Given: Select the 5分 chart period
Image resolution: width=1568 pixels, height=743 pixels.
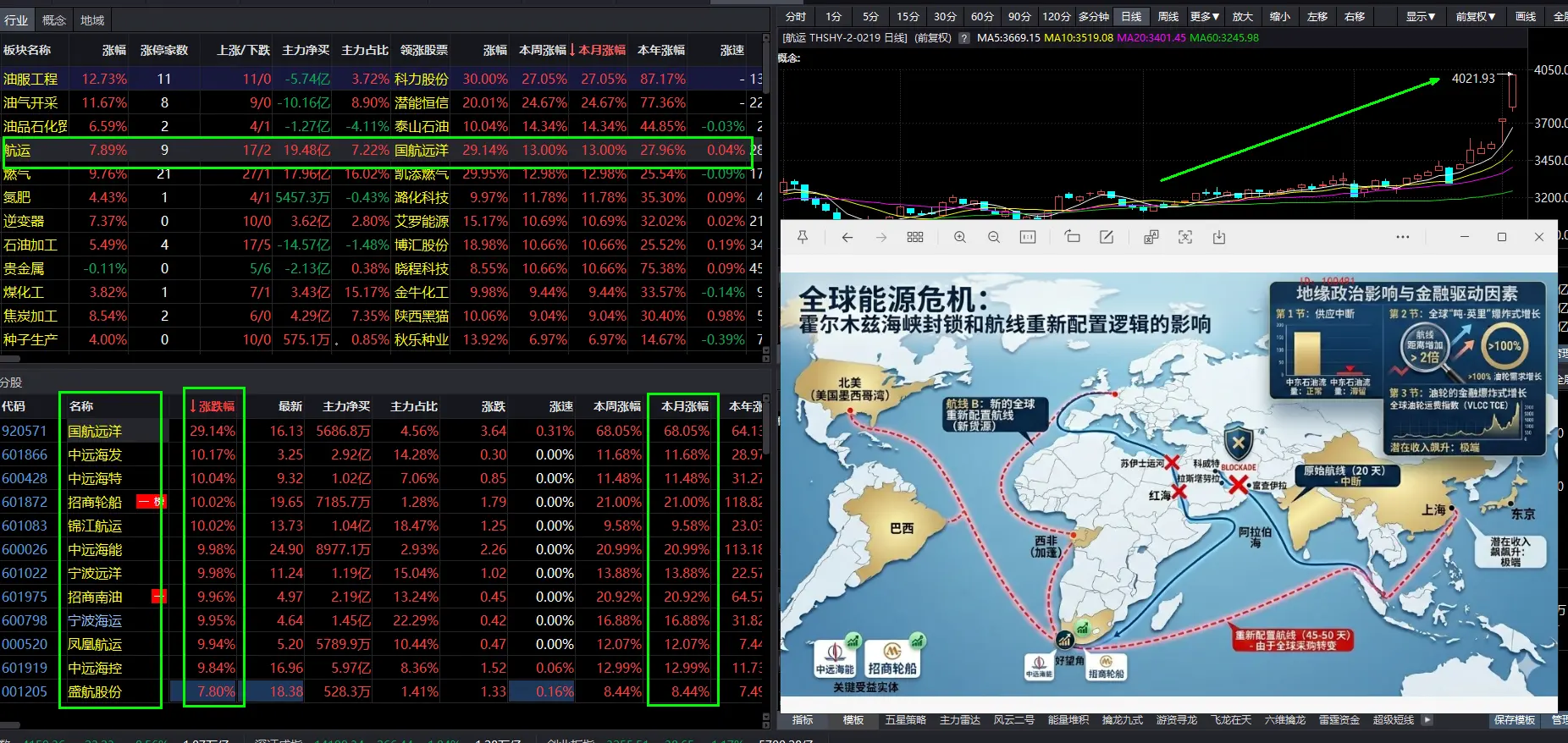Looking at the screenshot, I should pyautogui.click(x=870, y=17).
